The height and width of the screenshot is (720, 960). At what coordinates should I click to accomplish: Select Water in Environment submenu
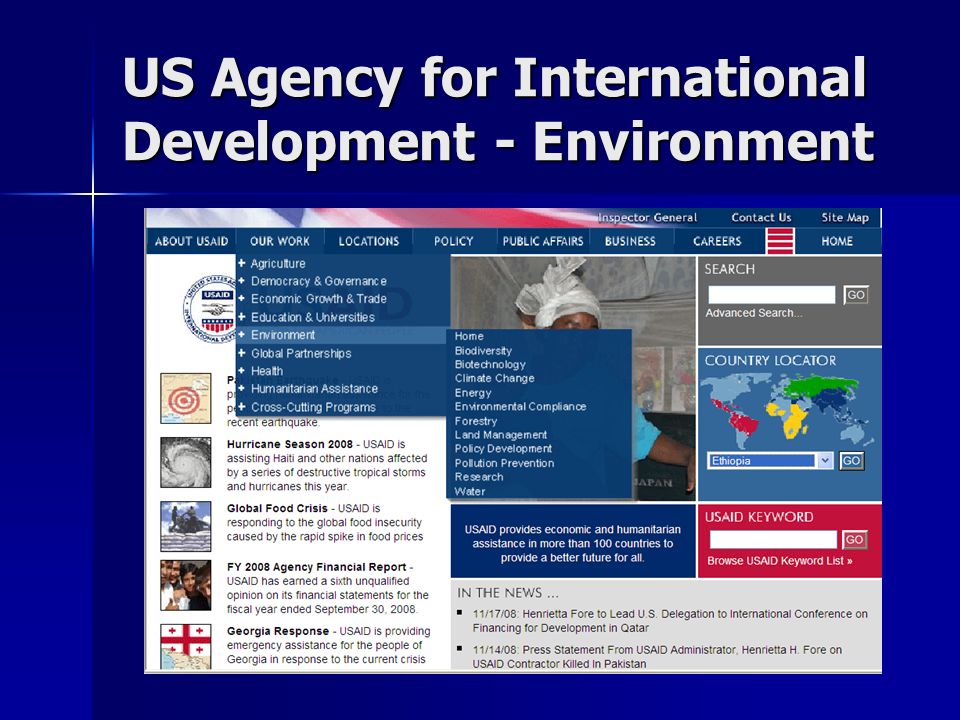point(470,492)
